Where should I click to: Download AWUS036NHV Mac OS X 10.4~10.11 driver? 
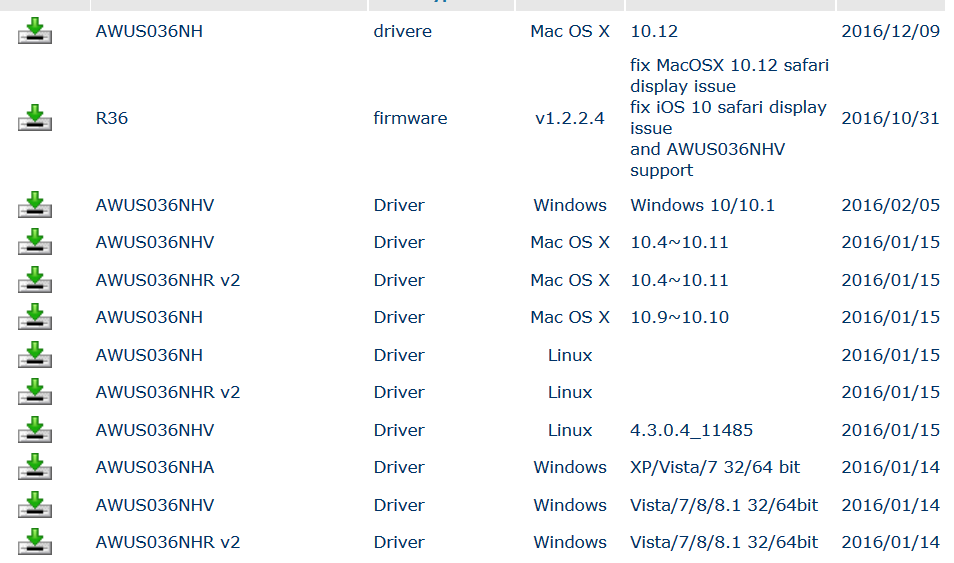point(35,242)
